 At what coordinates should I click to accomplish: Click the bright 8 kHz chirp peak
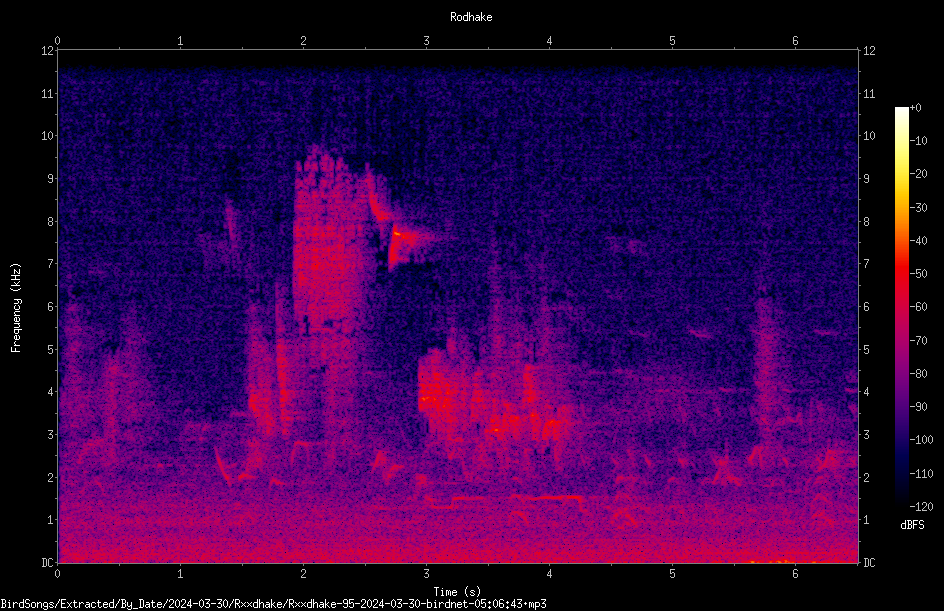click(x=397, y=232)
